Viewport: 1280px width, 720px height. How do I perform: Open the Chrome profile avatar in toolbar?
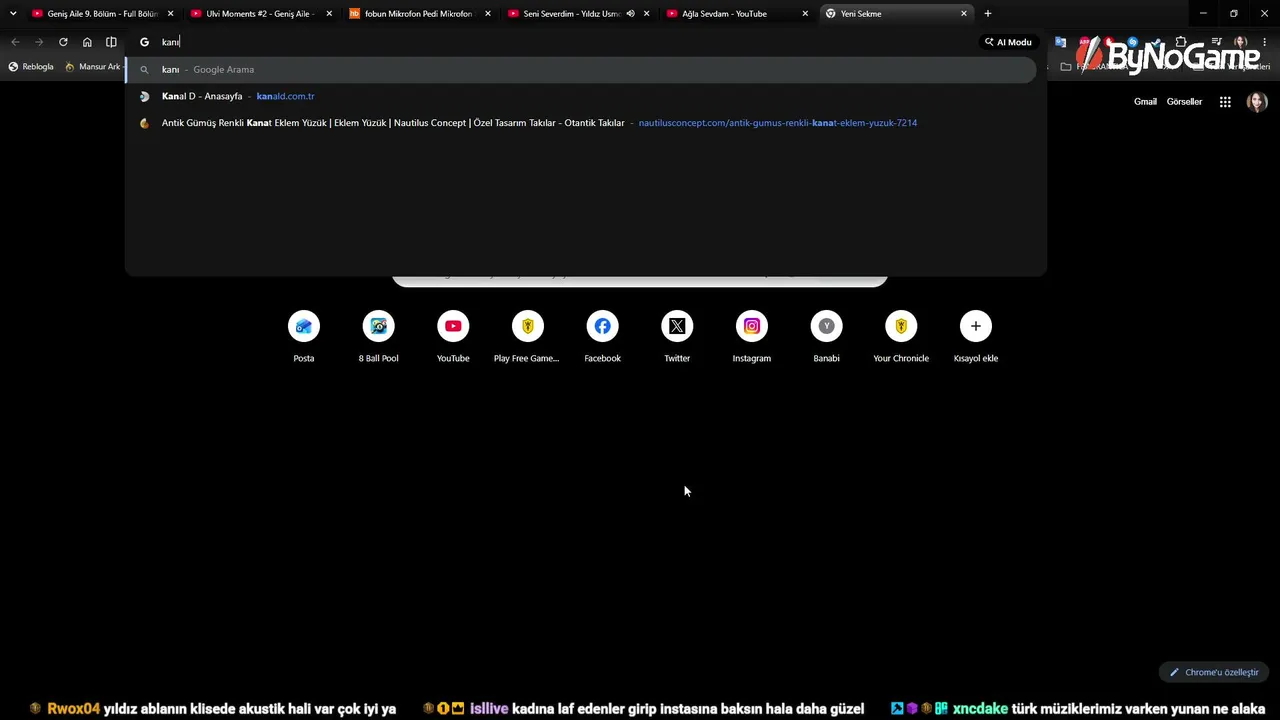tap(1240, 42)
